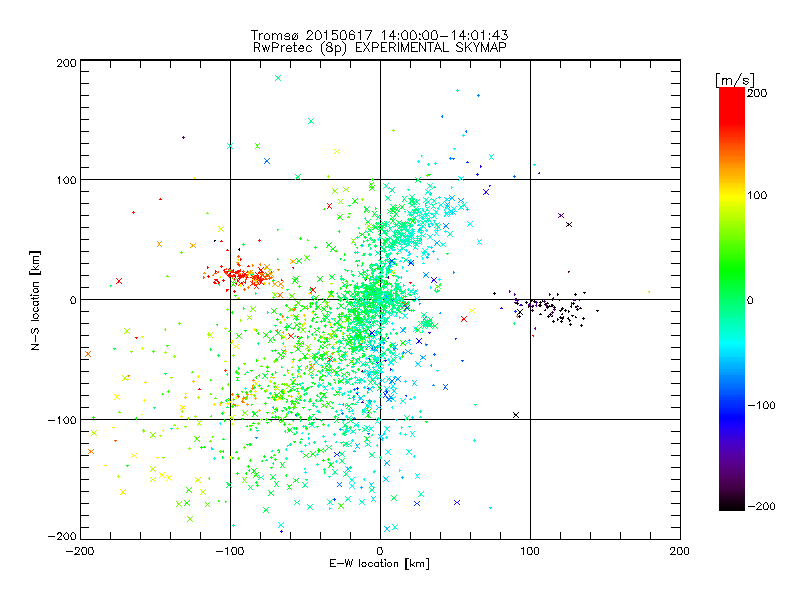Click the y-axis tick label "100"
This screenshot has width=800, height=600.
coord(66,180)
